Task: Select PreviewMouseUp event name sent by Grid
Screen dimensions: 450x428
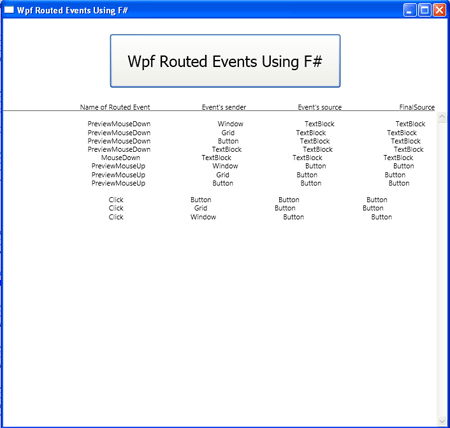Action: pos(118,175)
